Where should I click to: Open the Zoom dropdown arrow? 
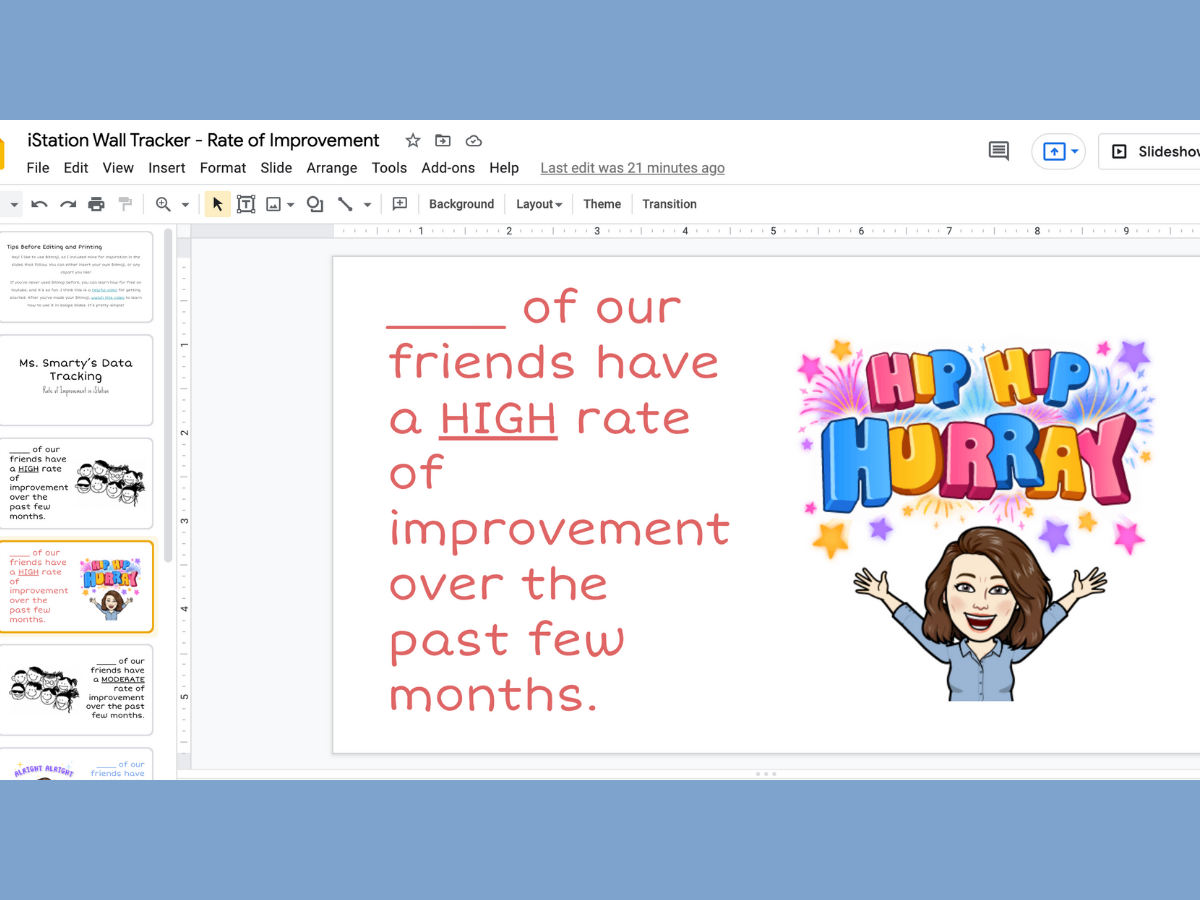[x=185, y=205]
